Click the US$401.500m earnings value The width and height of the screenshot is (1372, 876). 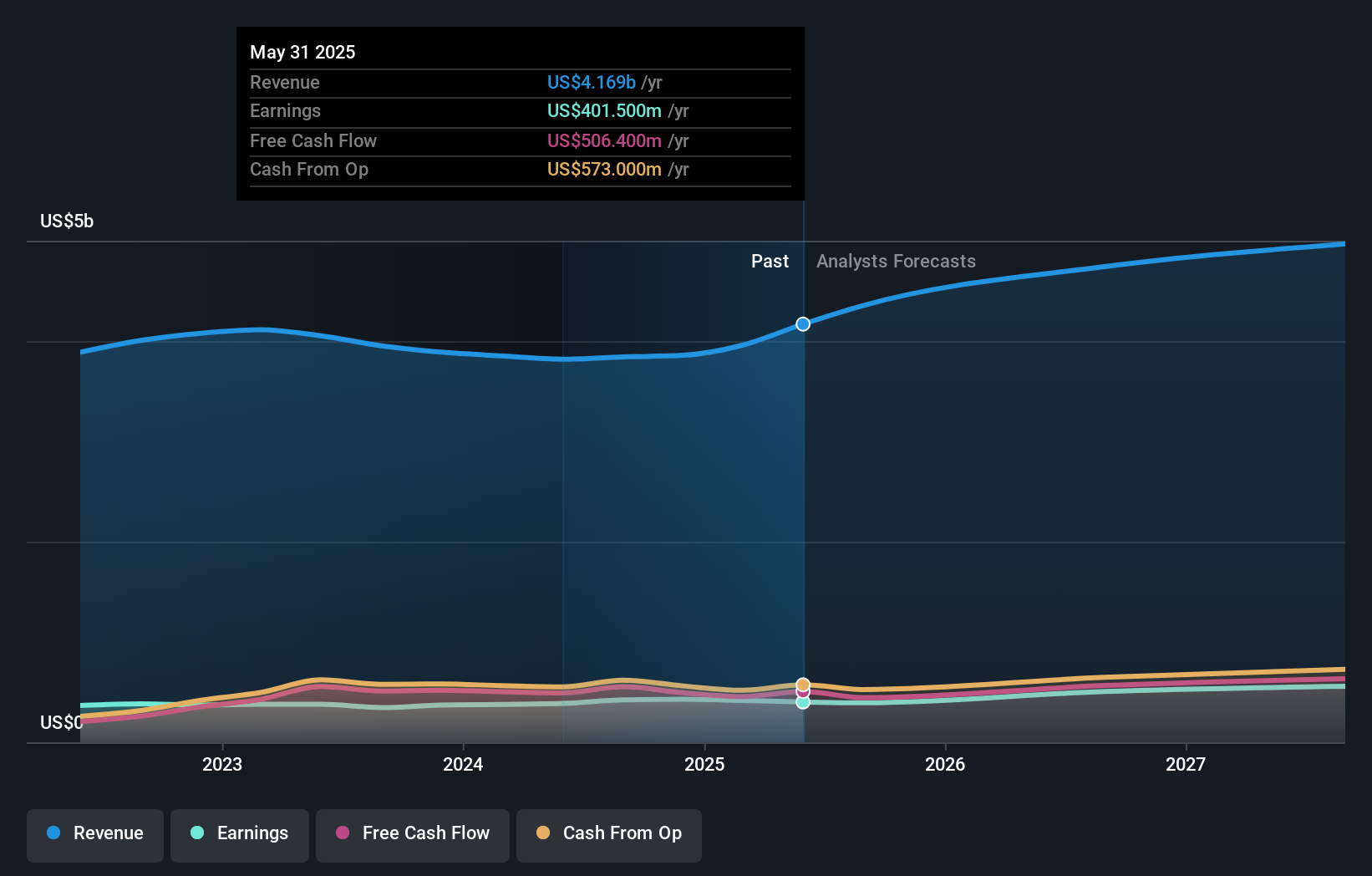pos(604,110)
